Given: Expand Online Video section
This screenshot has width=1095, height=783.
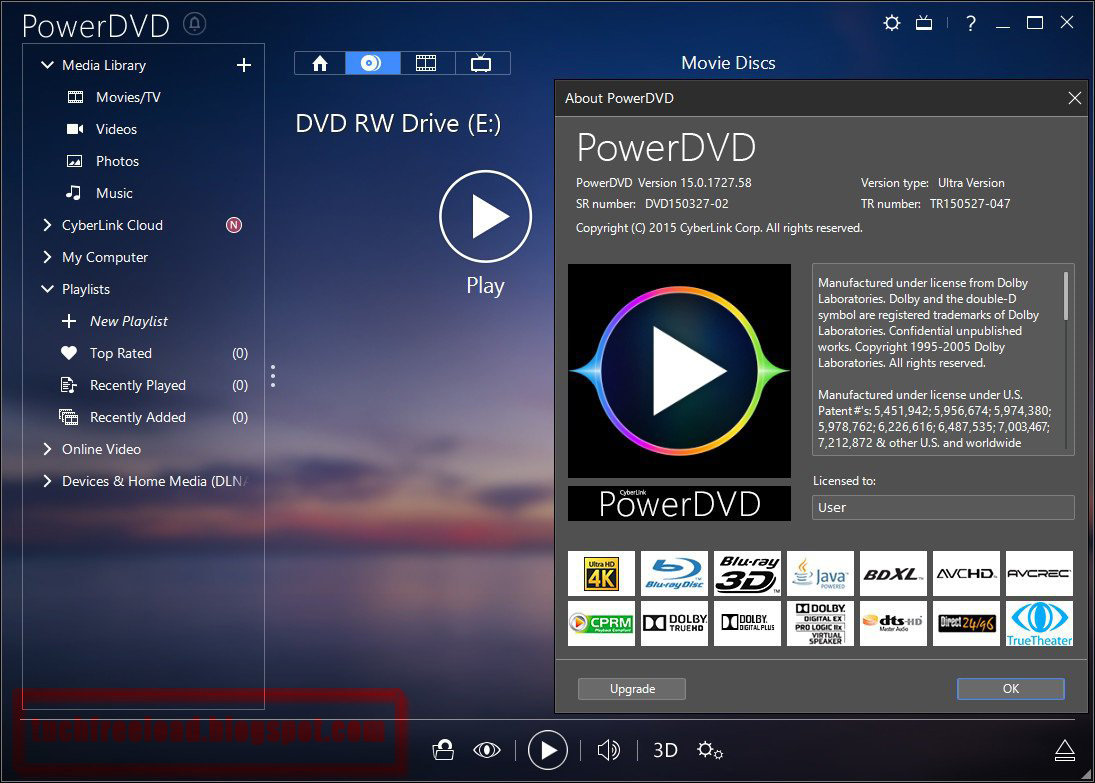Looking at the screenshot, I should [47, 449].
